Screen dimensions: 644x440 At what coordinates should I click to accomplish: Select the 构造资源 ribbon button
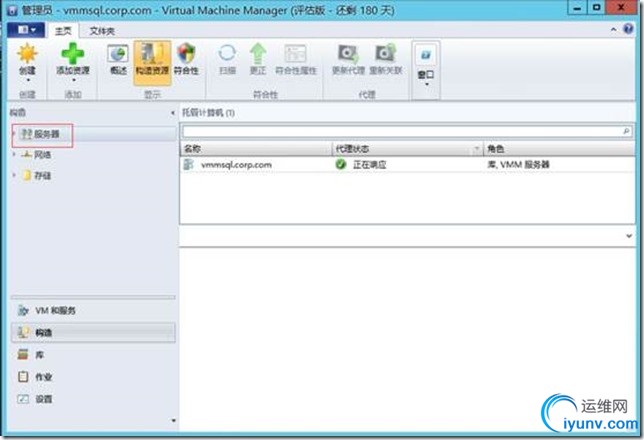pyautogui.click(x=152, y=63)
